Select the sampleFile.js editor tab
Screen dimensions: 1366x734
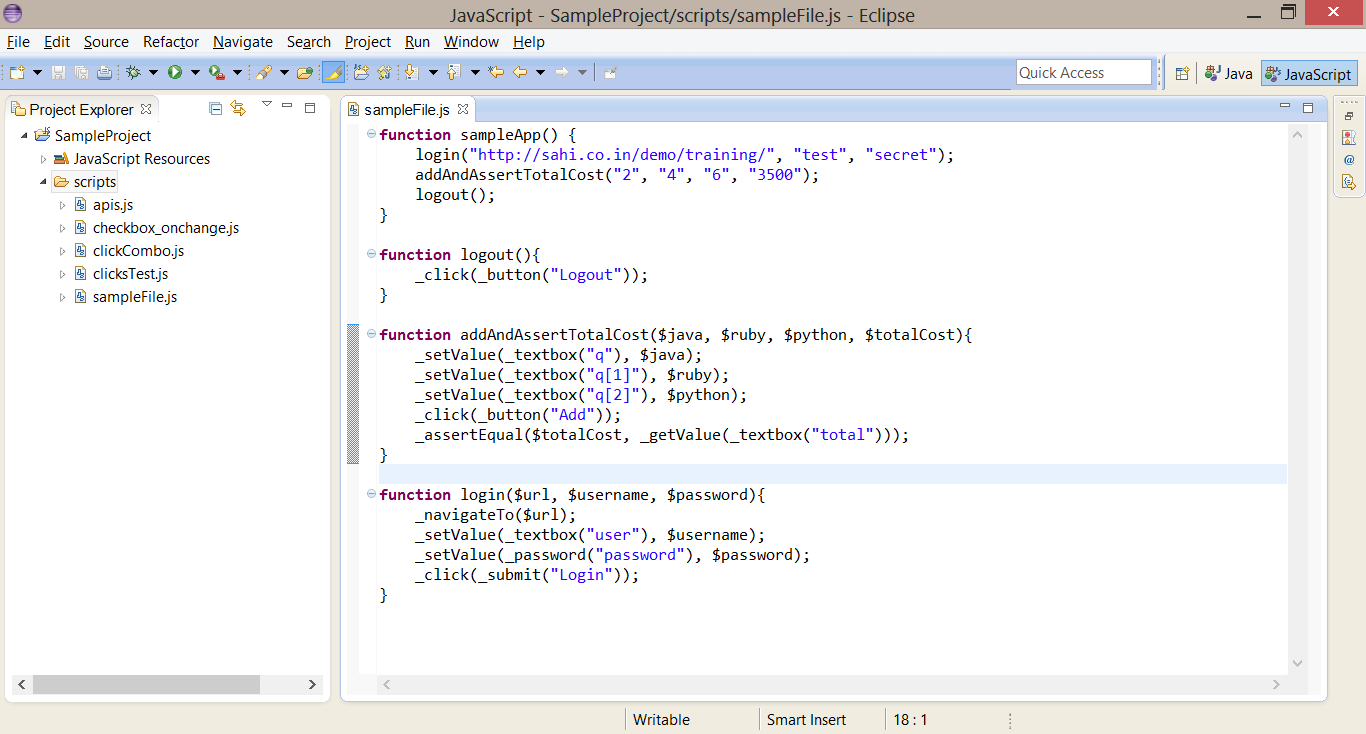(x=406, y=109)
